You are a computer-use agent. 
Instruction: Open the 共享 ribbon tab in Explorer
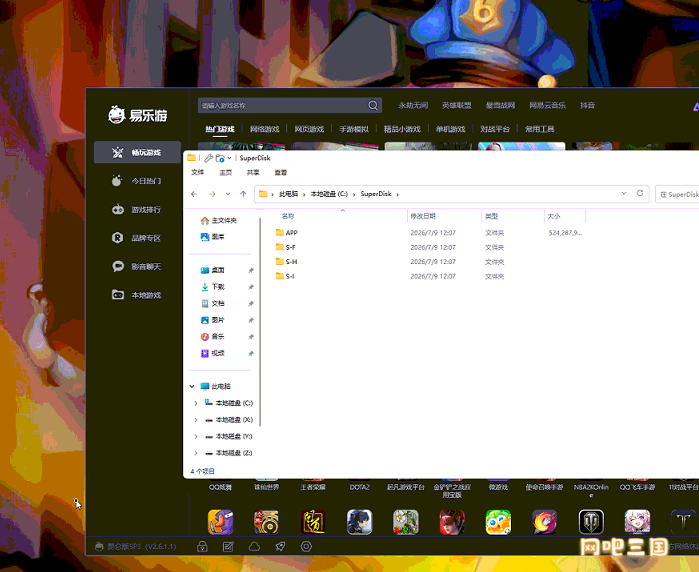253,173
